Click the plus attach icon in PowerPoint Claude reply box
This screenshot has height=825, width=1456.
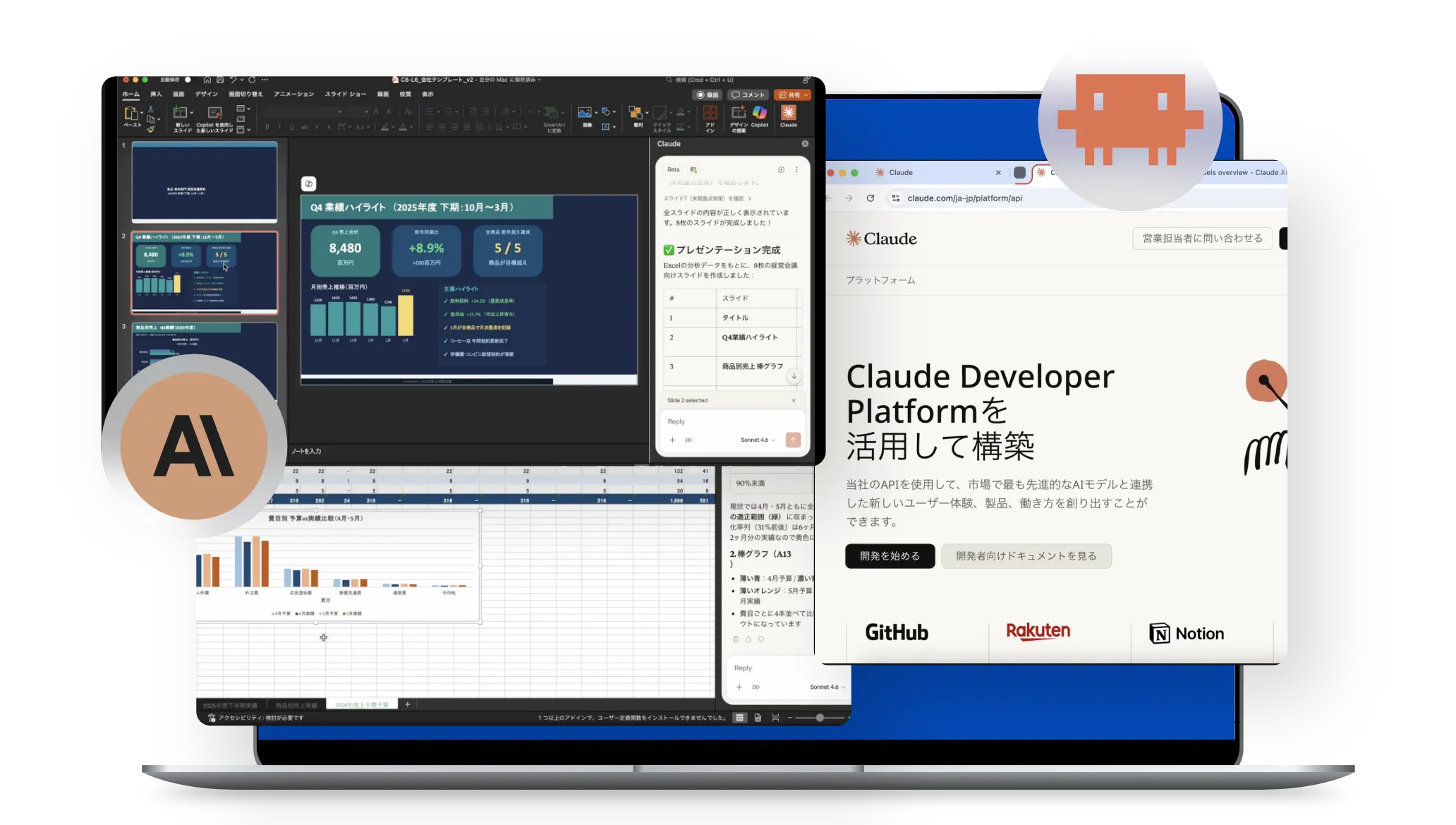[672, 440]
